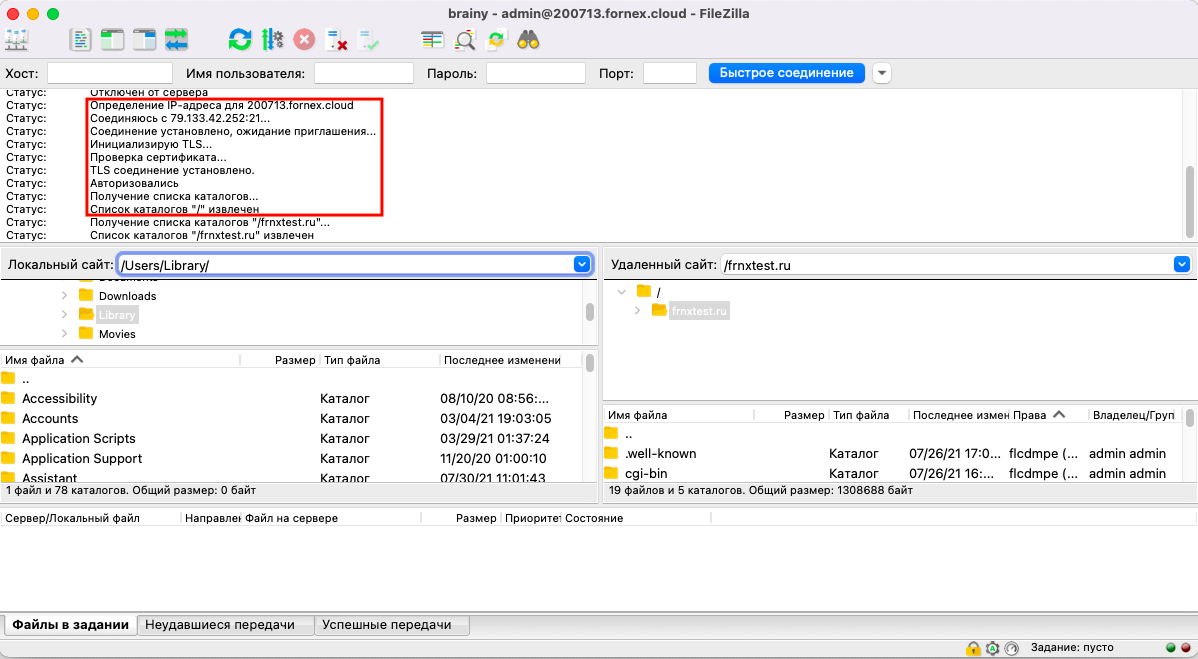This screenshot has height=659, width=1198.
Task: Toggle the remote directory tree view
Action: [144, 40]
